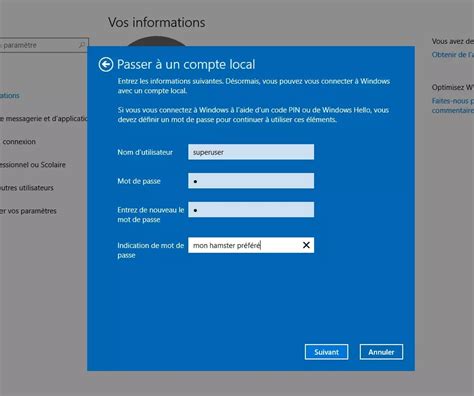Click the paramètre search box in the Settings window
The height and width of the screenshot is (396, 474).
coord(44,45)
